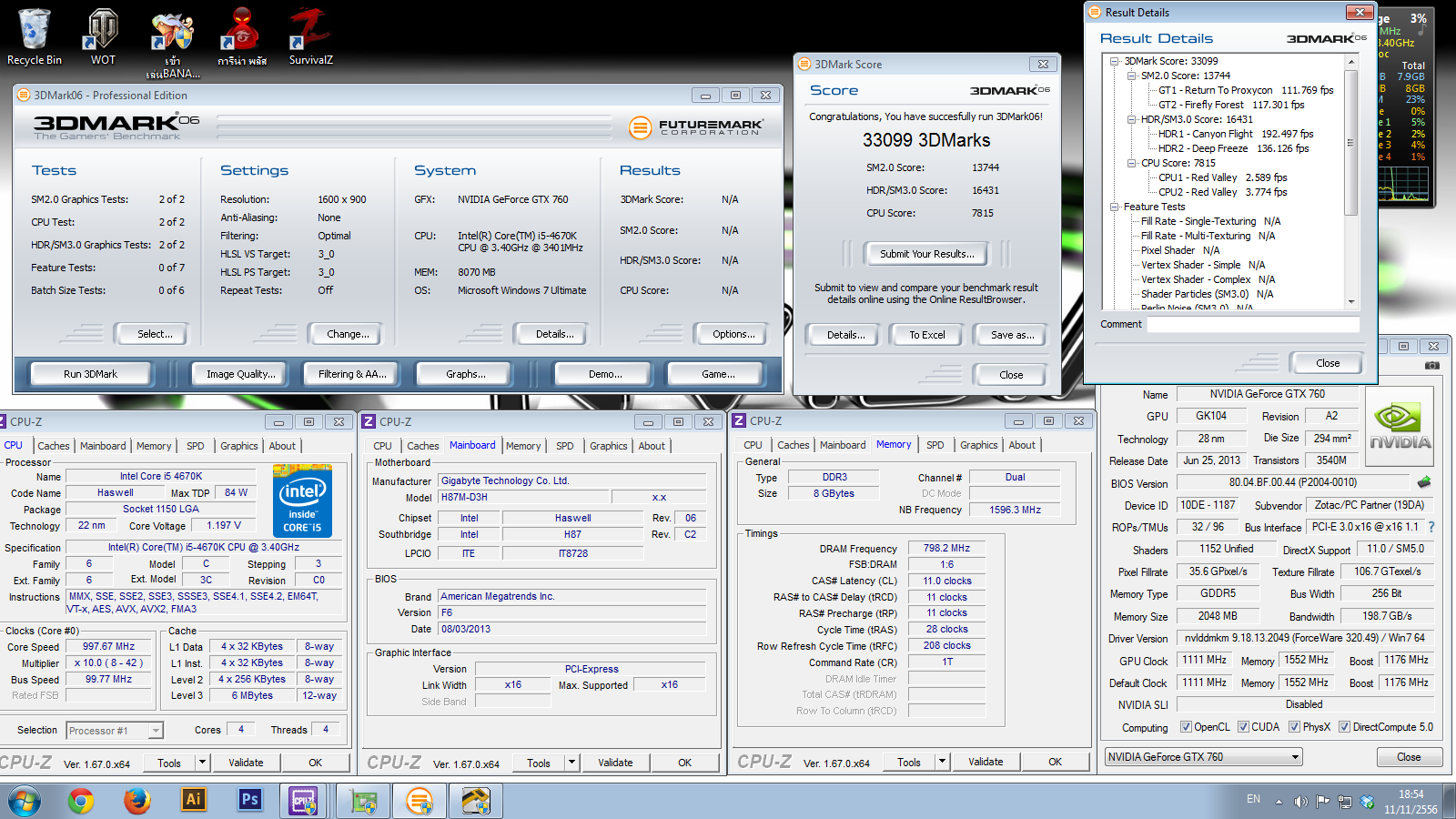Open the network tray icon

tap(1344, 802)
